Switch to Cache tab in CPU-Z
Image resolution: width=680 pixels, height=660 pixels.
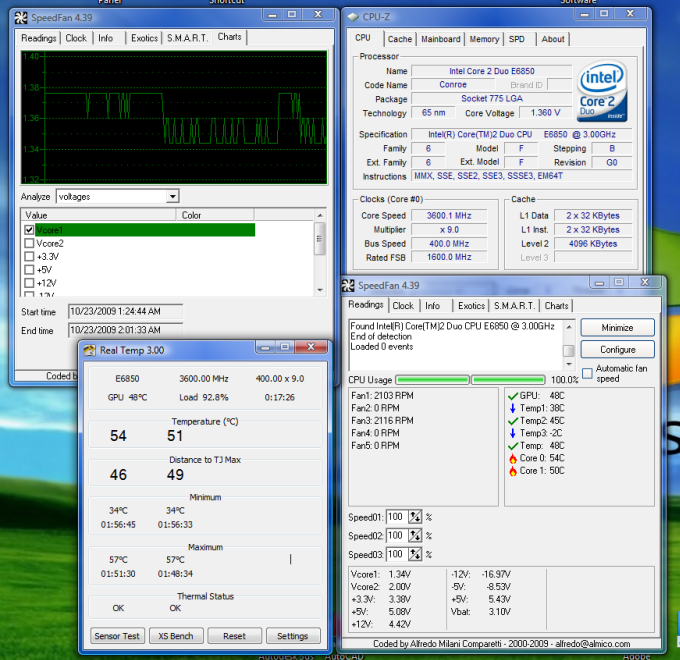(x=399, y=39)
